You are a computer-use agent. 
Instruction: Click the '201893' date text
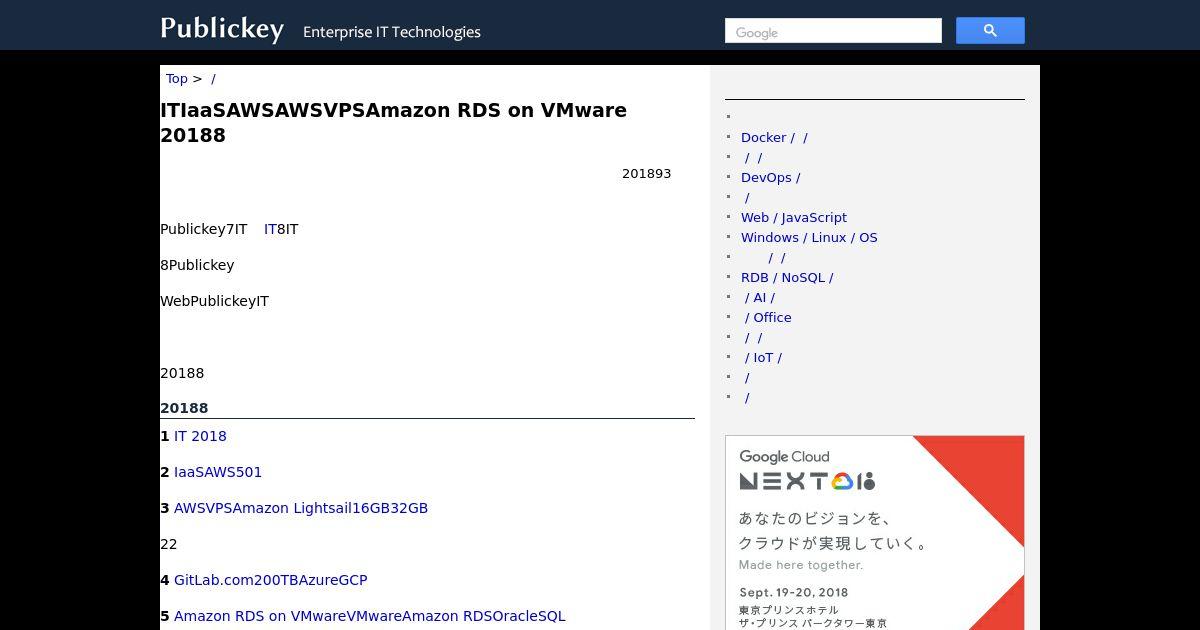pos(646,174)
